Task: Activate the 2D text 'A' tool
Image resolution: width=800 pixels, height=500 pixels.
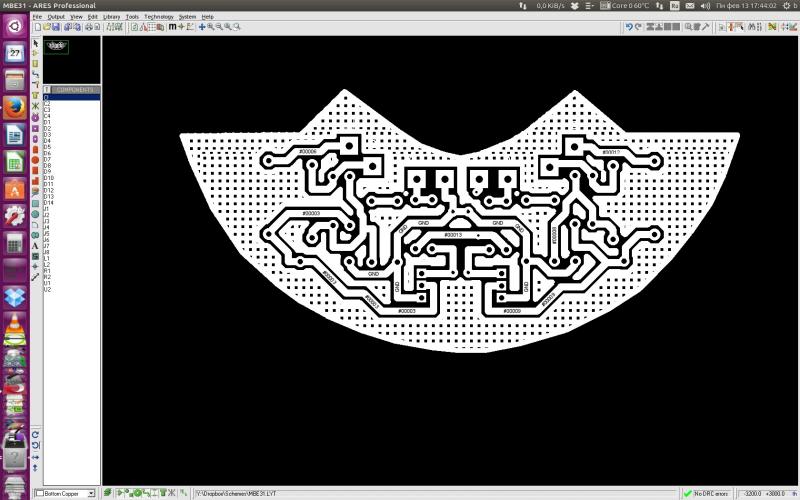Action: [x=35, y=245]
